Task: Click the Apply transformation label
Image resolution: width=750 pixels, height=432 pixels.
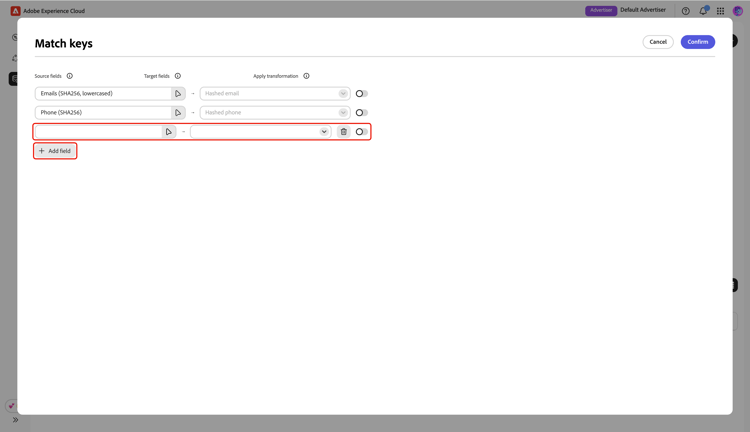Action: click(276, 76)
